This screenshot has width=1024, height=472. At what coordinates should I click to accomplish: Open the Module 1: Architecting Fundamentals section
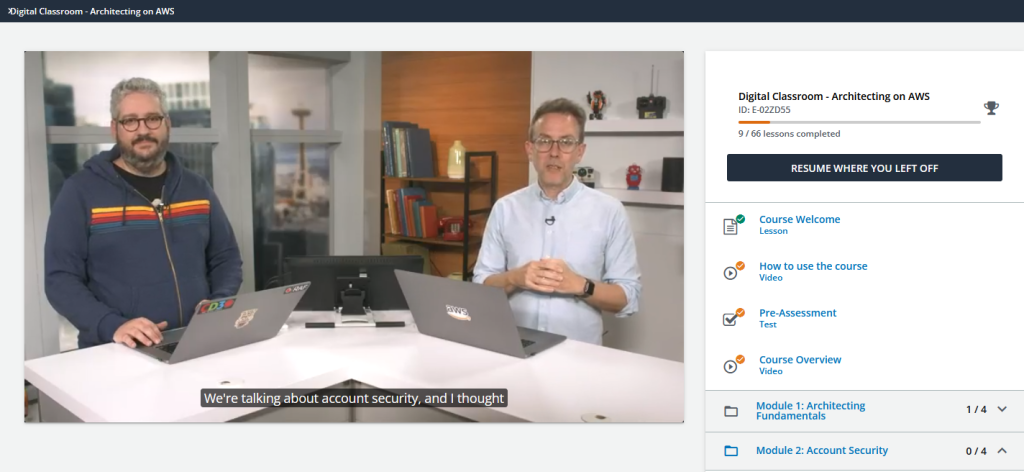click(810, 410)
